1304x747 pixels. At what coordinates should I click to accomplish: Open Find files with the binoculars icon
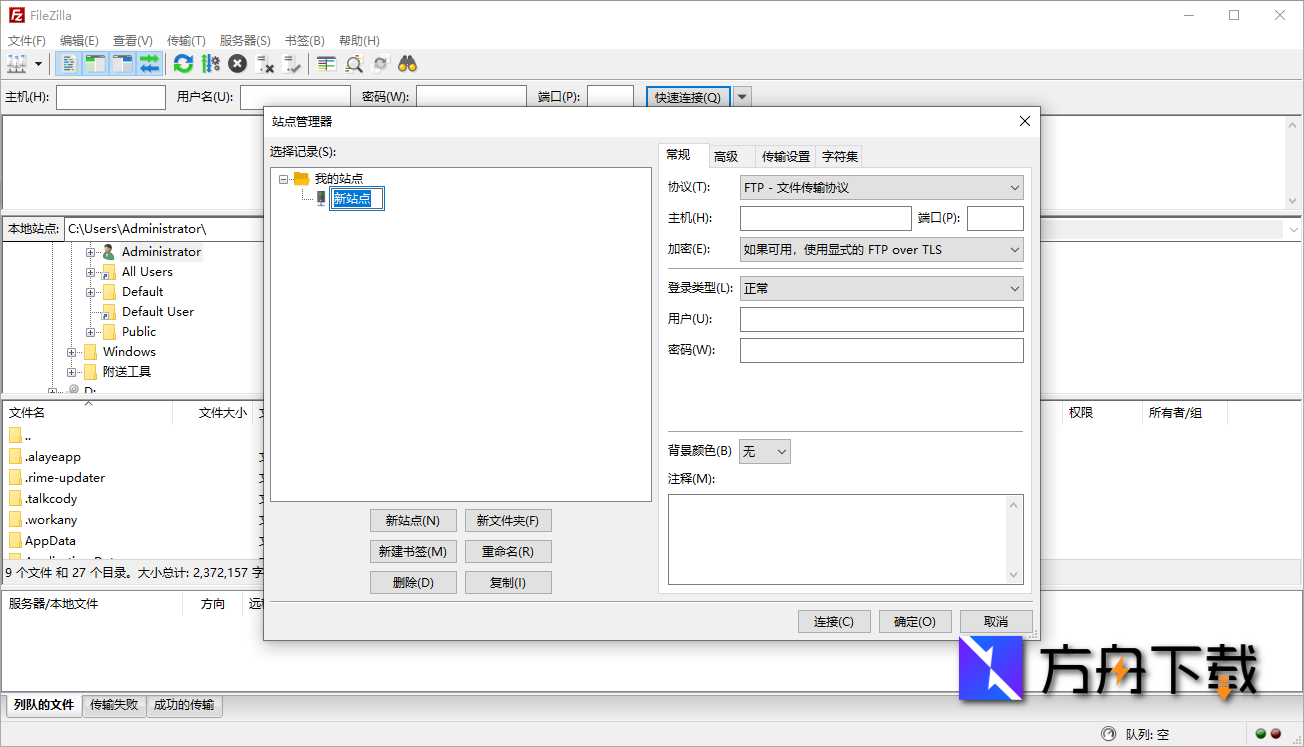(408, 63)
